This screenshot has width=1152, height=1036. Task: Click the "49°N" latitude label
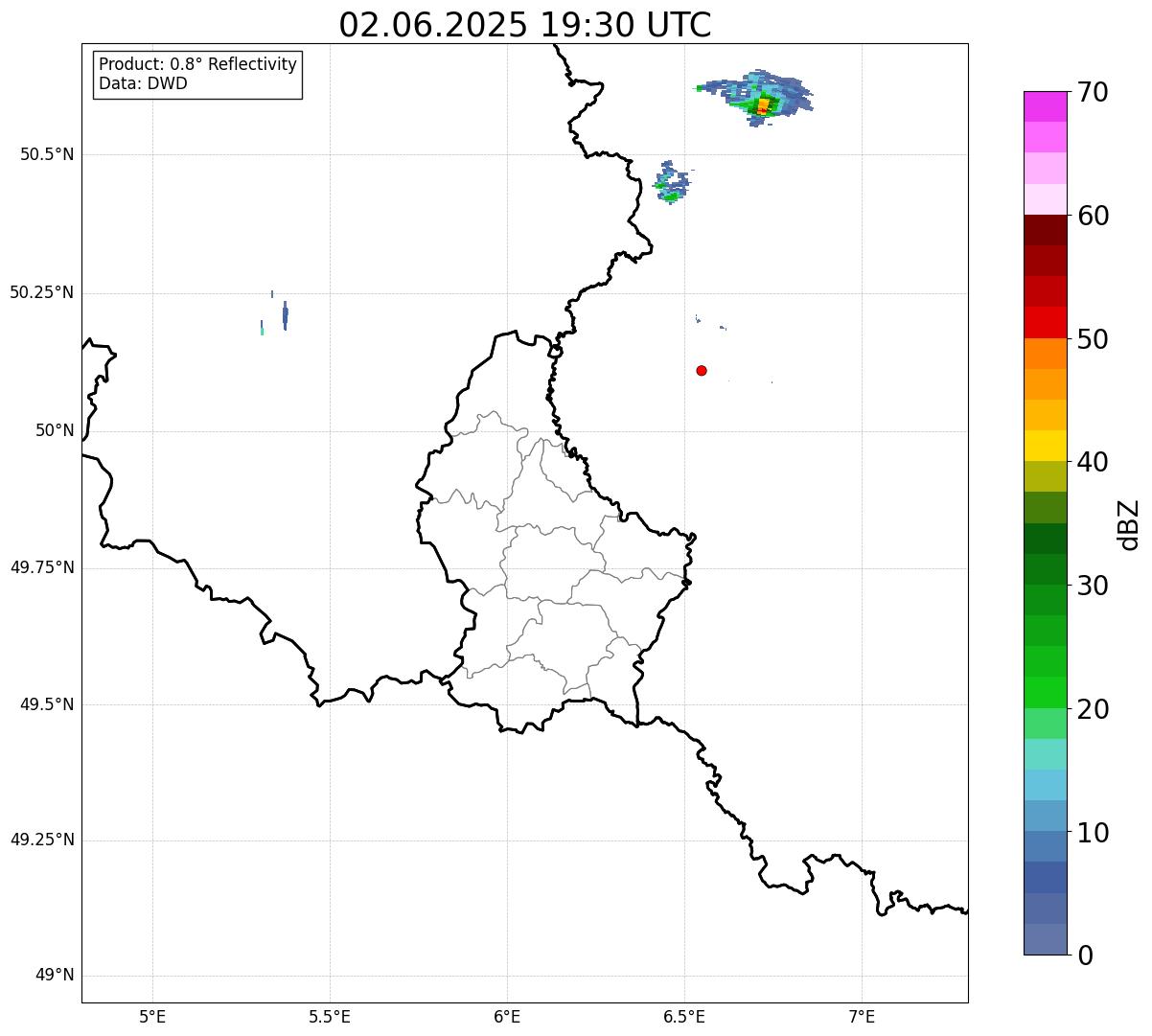(x=55, y=976)
